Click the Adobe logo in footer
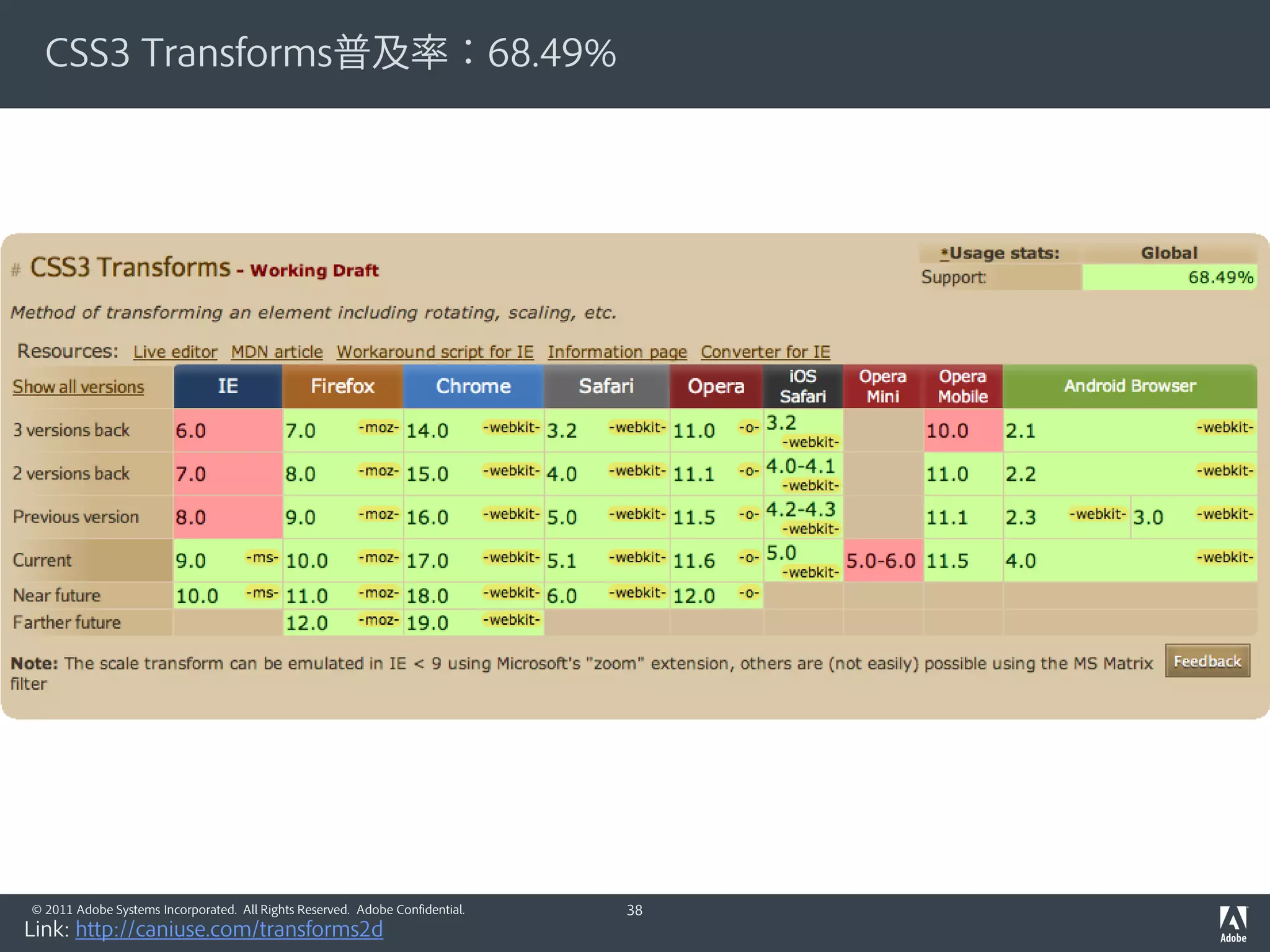1270x952 pixels. click(x=1233, y=924)
